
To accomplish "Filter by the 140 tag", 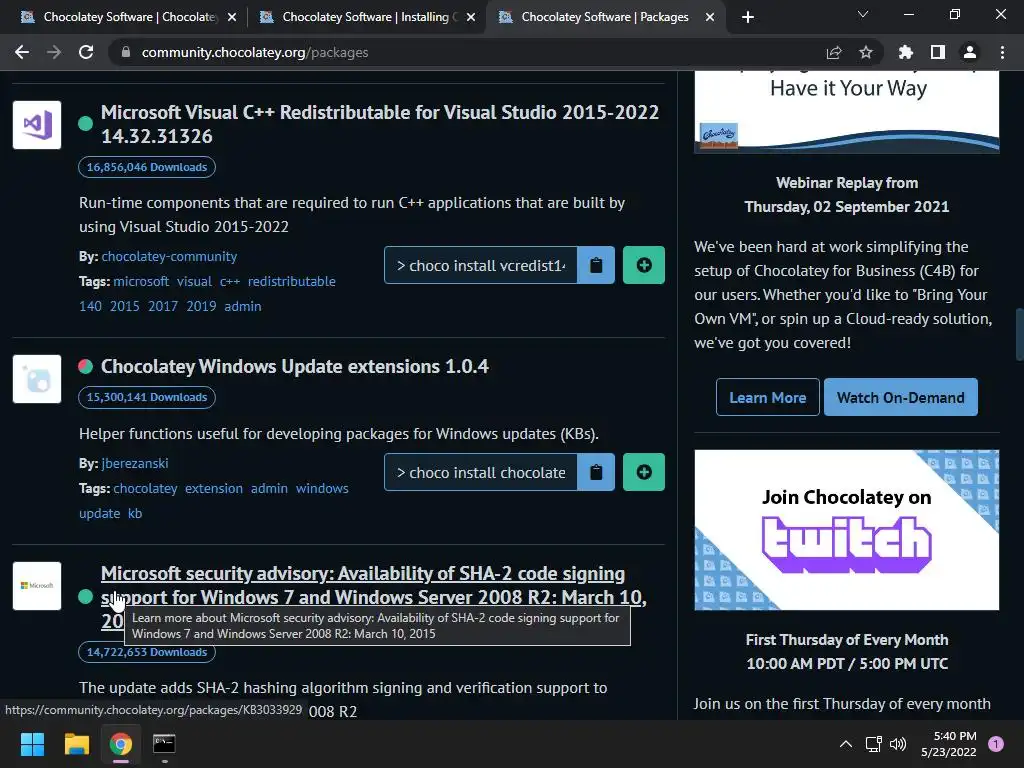I will tap(90, 306).
